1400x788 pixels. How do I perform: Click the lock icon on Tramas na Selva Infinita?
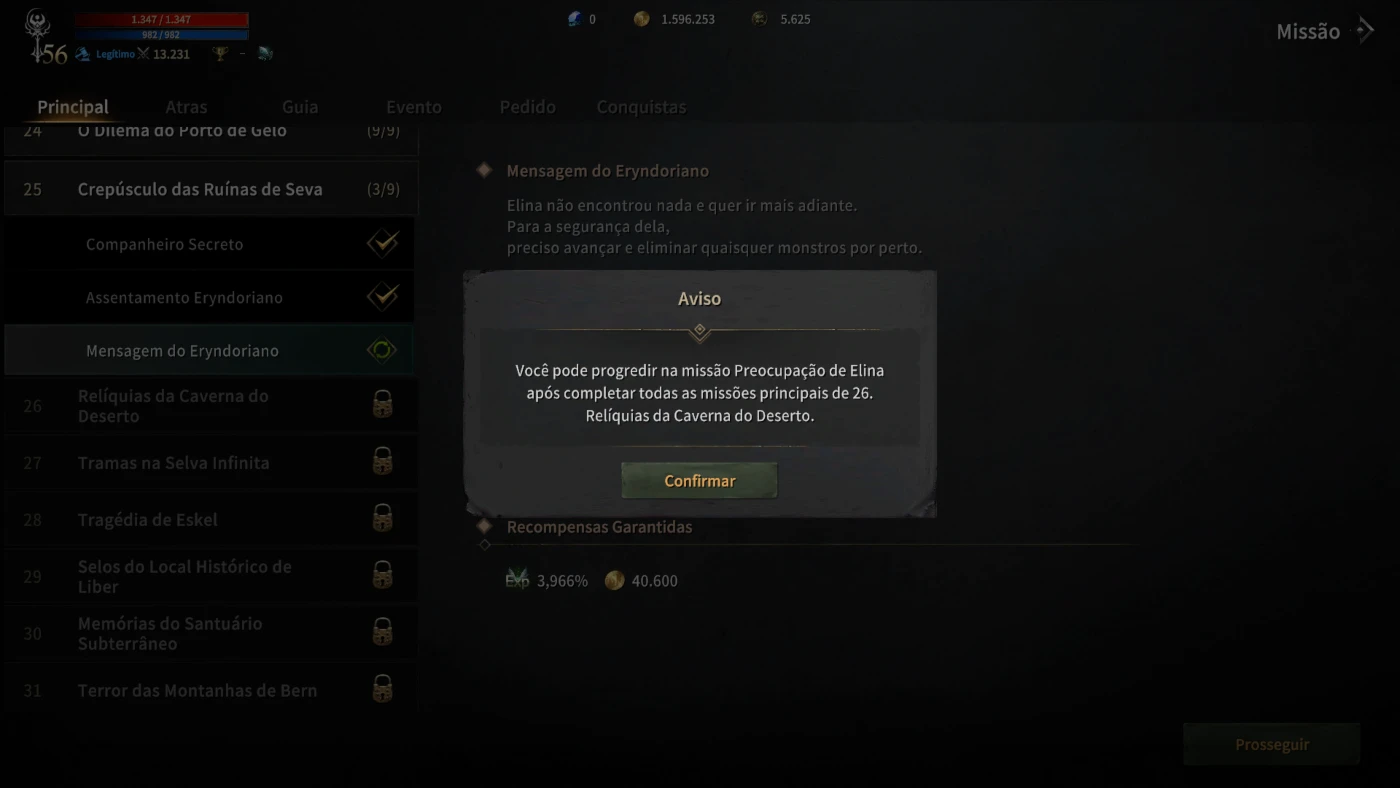coord(382,461)
